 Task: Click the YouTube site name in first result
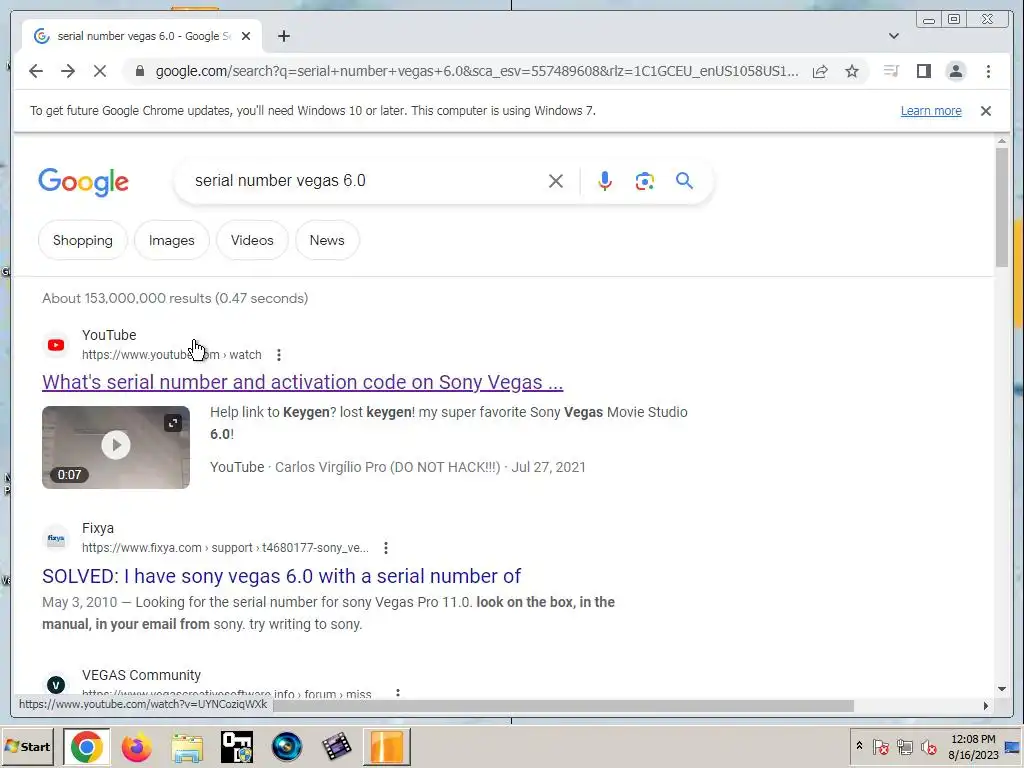click(109, 335)
